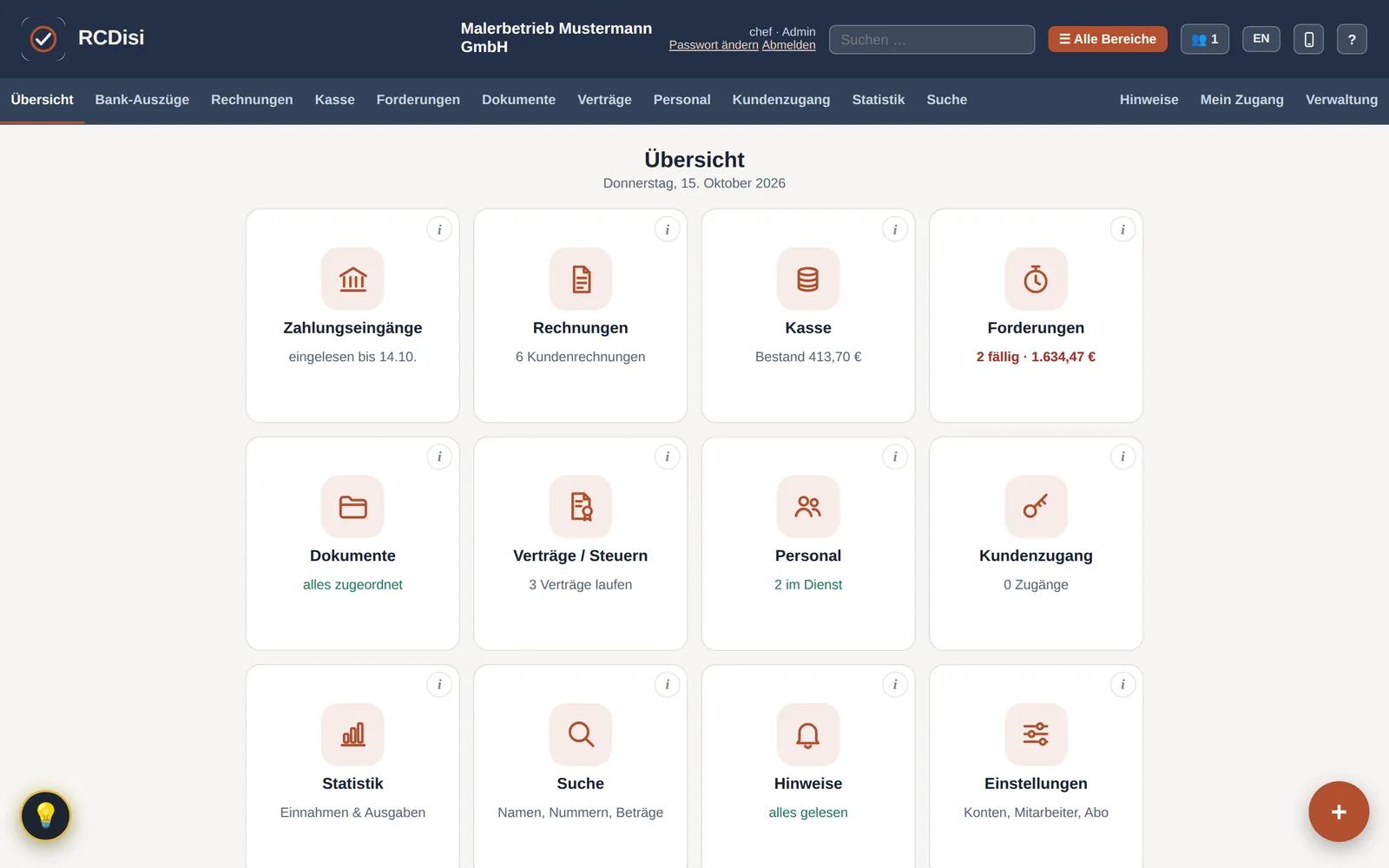The image size is (1389, 868).
Task: Open the Zahlungseingänge bank icon
Action: 352,279
